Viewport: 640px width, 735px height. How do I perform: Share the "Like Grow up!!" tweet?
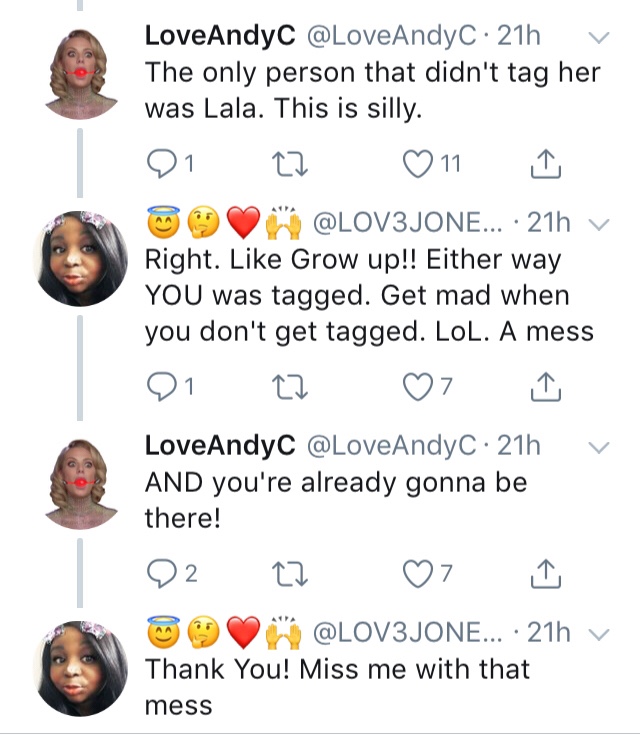pyautogui.click(x=541, y=384)
